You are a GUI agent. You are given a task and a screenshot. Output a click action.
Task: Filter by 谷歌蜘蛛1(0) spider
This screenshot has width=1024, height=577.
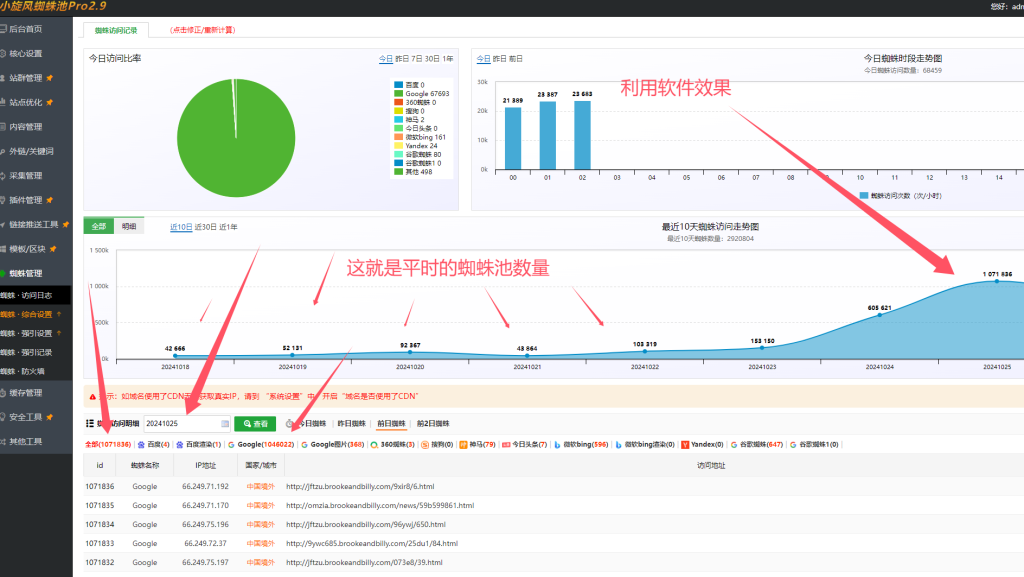click(x=814, y=444)
